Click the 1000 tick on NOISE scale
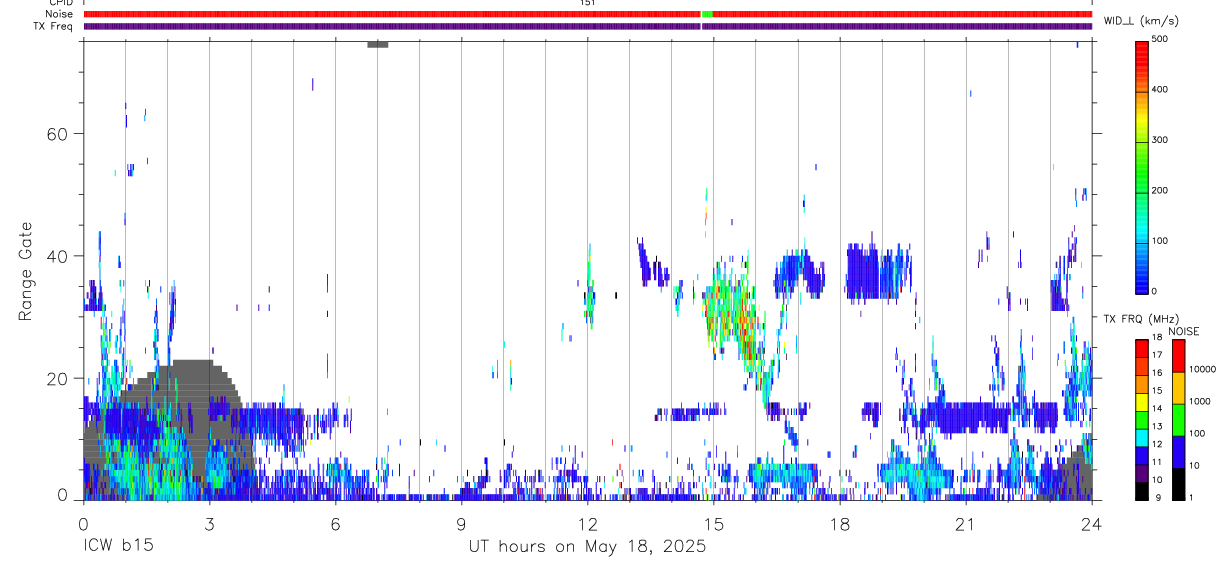The image size is (1228, 567). 1199,401
